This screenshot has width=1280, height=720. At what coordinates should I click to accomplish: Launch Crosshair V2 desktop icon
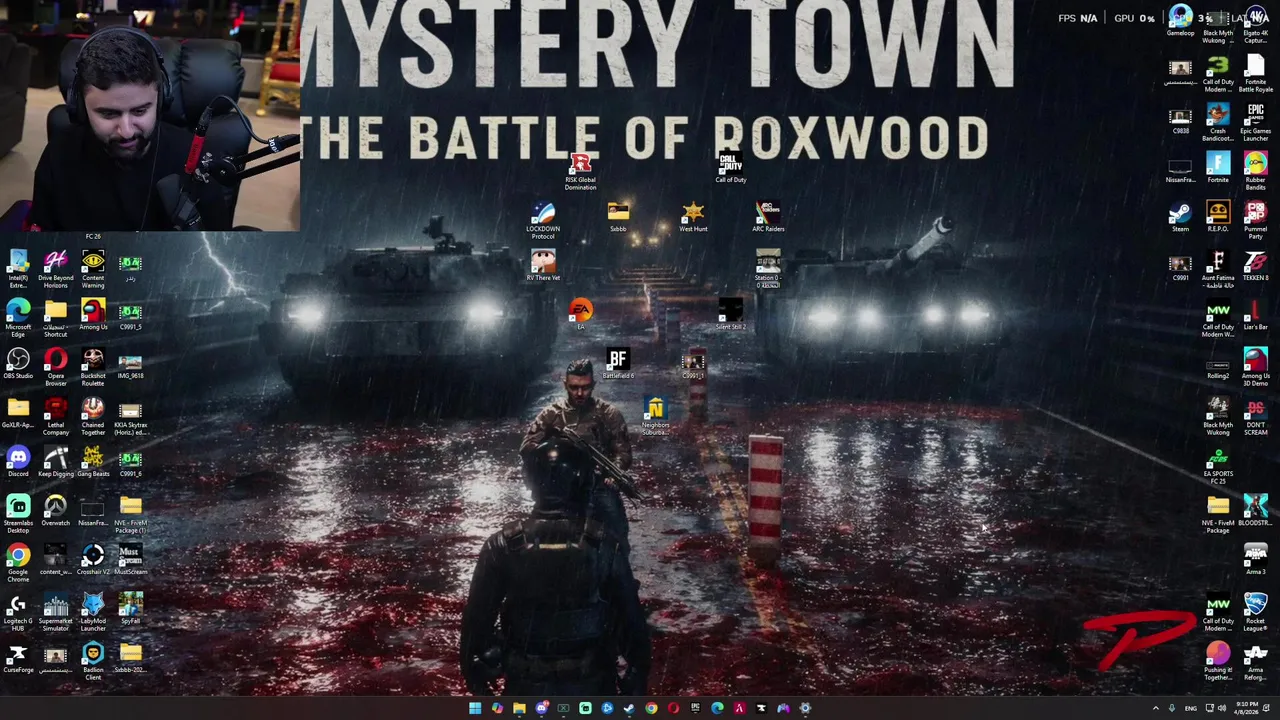click(93, 559)
